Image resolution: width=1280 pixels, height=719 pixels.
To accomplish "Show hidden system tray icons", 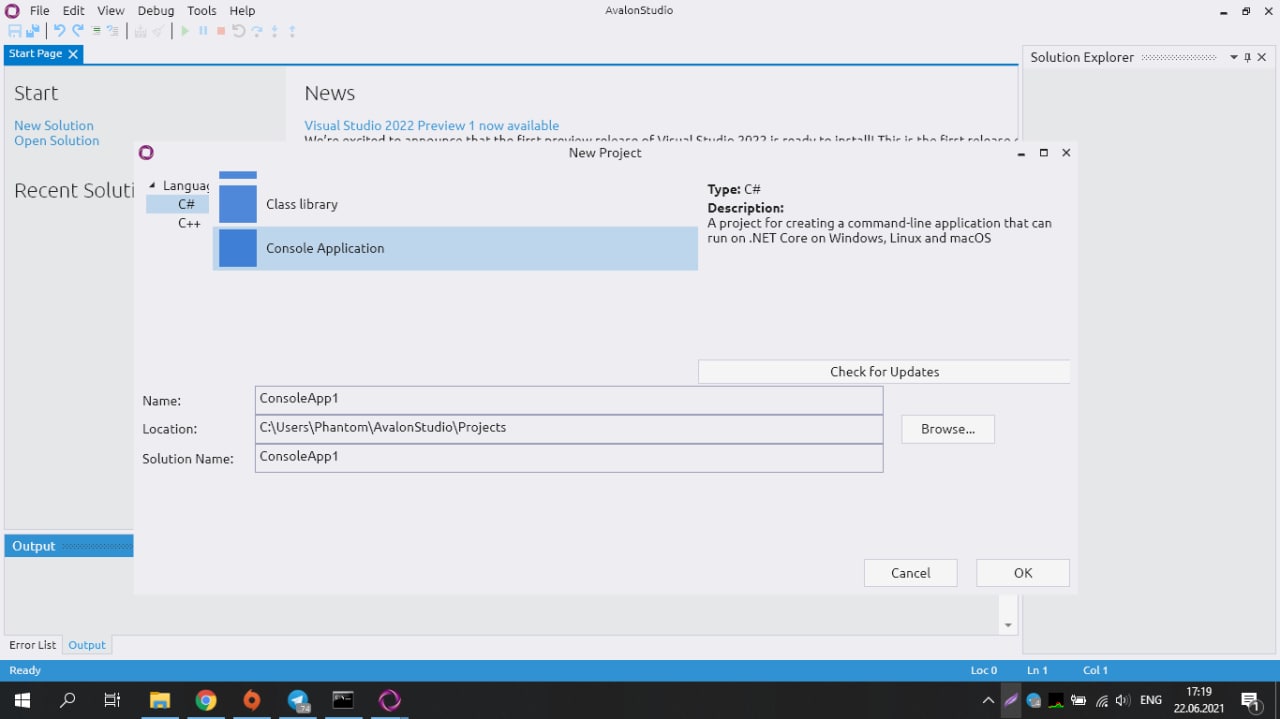I will pos(988,700).
